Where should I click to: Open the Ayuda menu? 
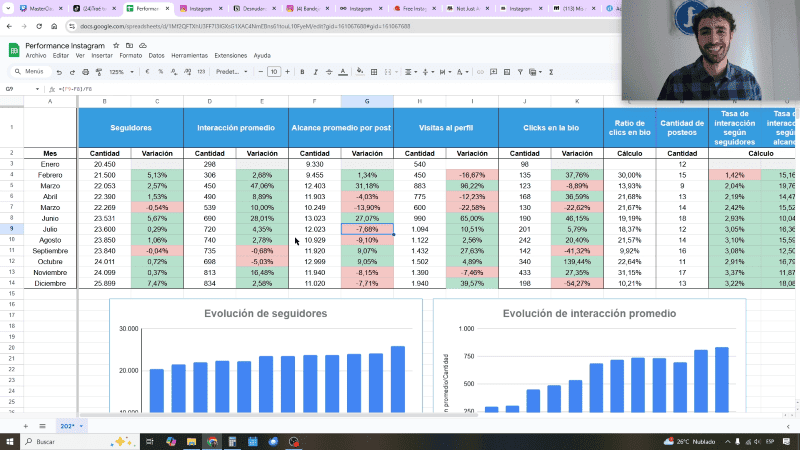pyautogui.click(x=262, y=56)
